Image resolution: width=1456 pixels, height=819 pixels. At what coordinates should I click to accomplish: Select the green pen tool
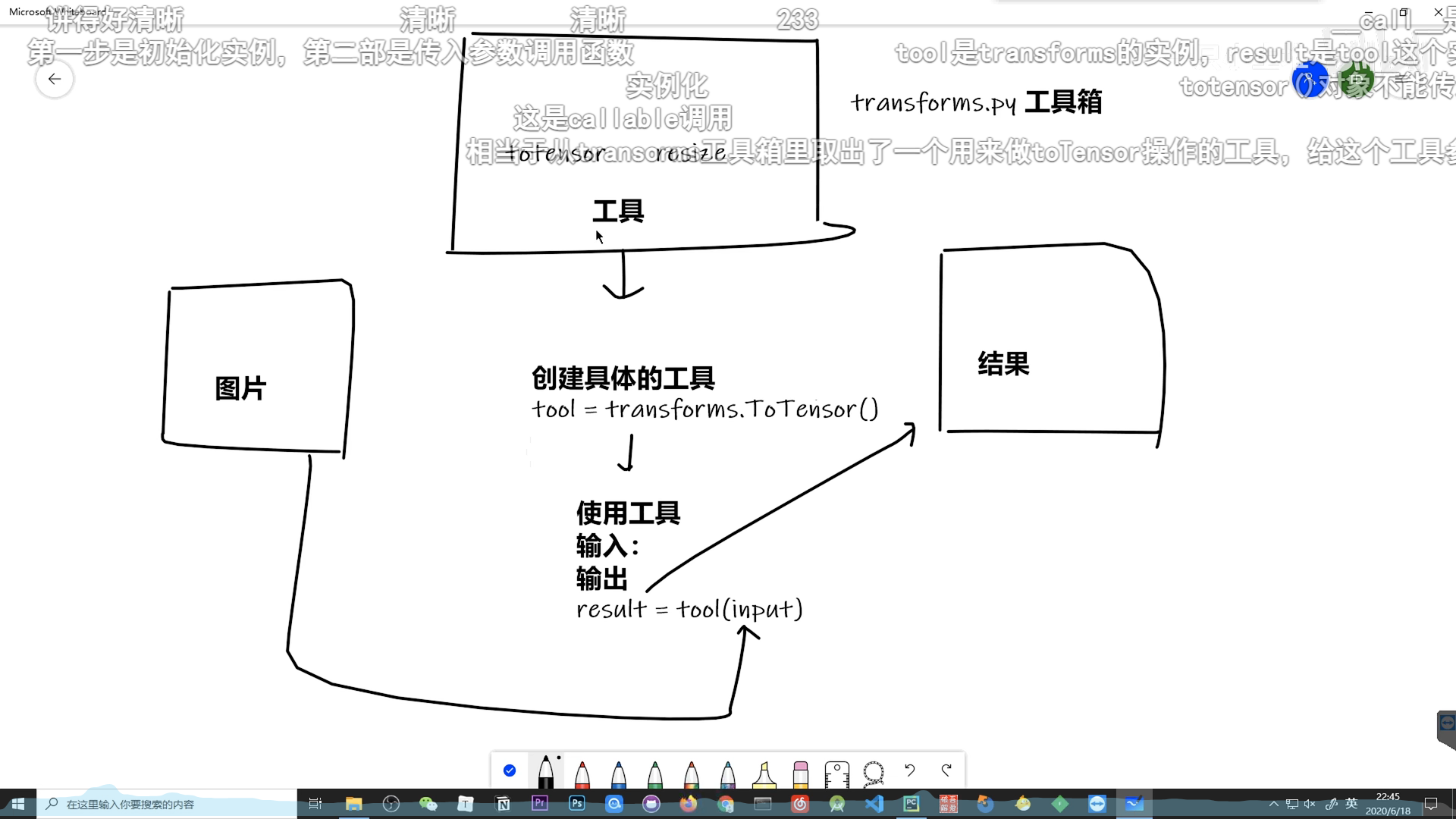pos(654,773)
